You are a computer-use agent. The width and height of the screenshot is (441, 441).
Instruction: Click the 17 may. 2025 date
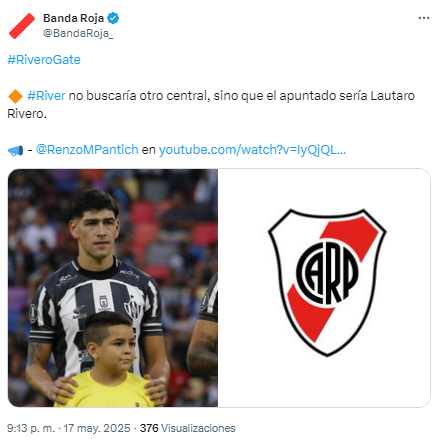click(x=97, y=428)
